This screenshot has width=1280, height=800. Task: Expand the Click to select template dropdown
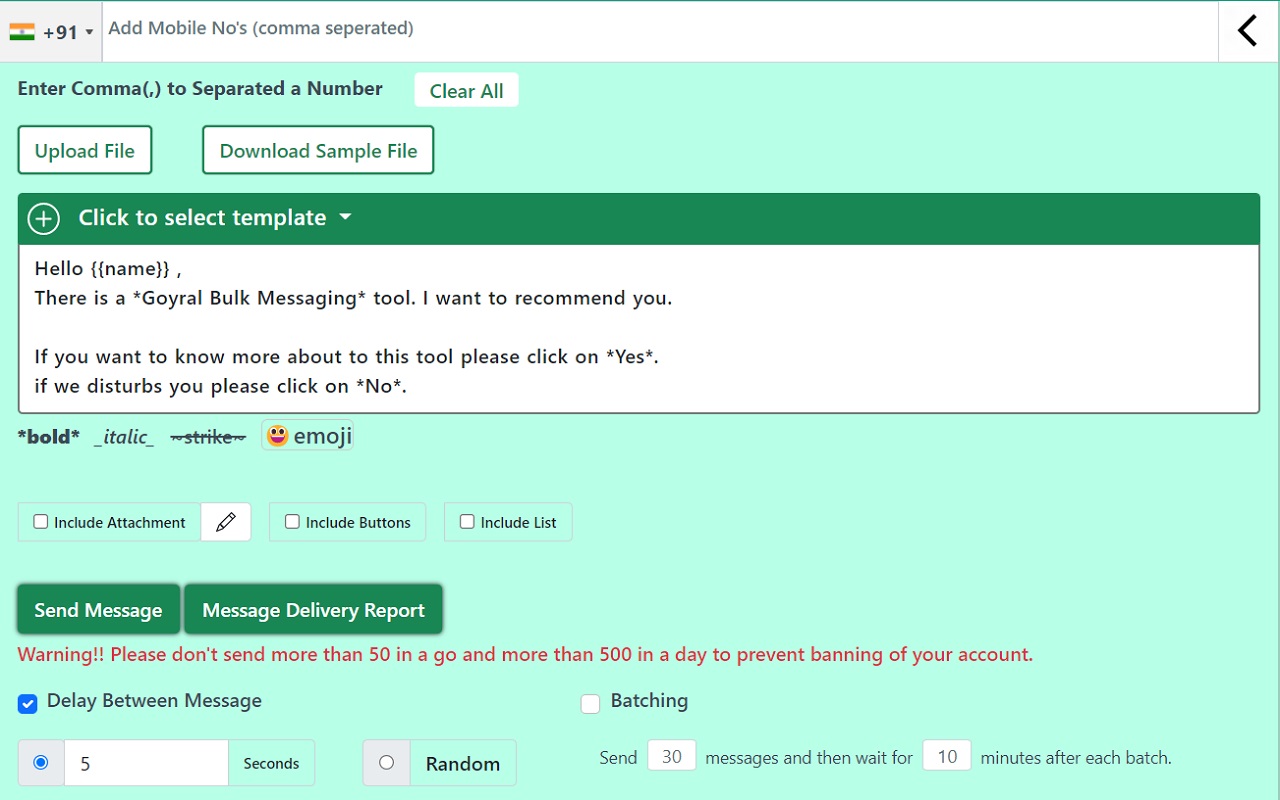click(x=215, y=218)
